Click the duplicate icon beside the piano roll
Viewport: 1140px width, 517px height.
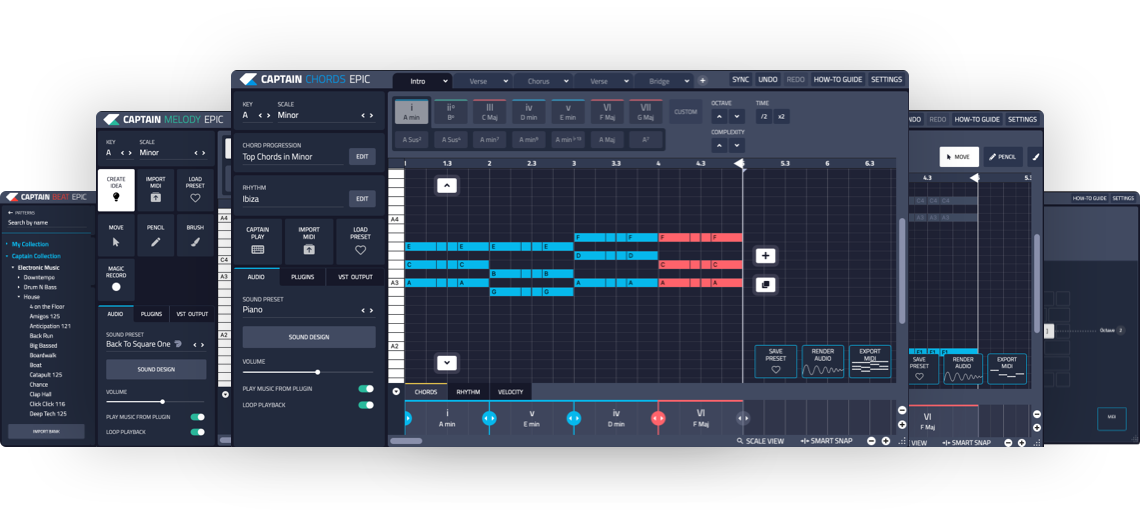point(765,285)
